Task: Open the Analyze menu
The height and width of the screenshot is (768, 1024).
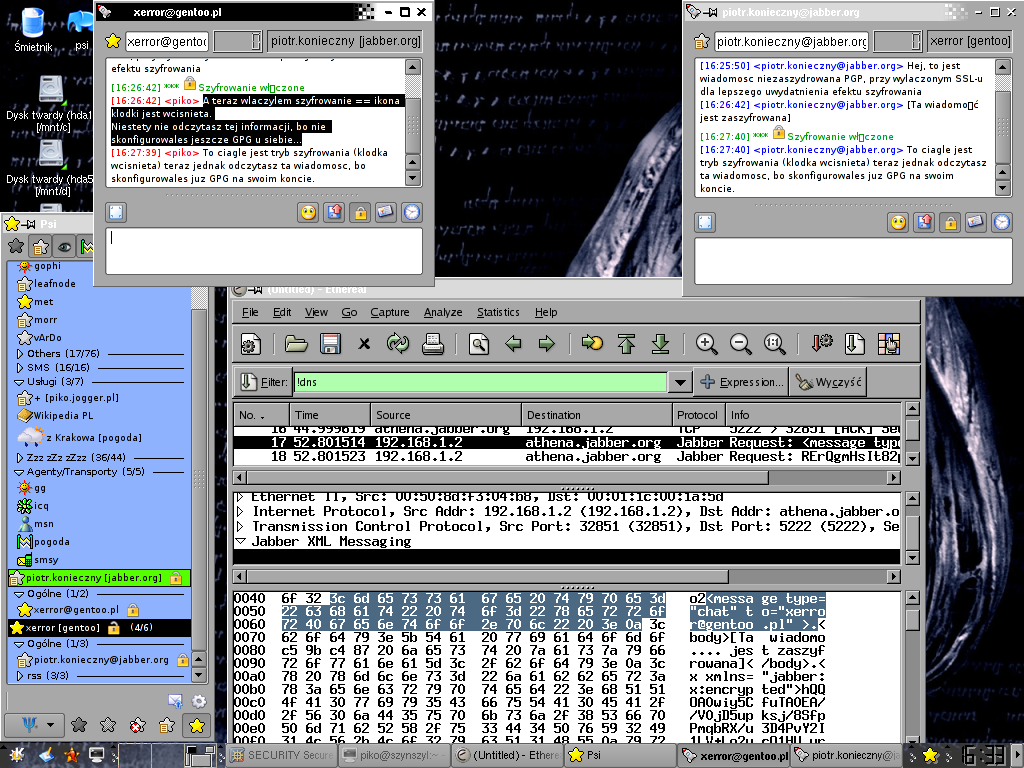Action: (x=443, y=312)
